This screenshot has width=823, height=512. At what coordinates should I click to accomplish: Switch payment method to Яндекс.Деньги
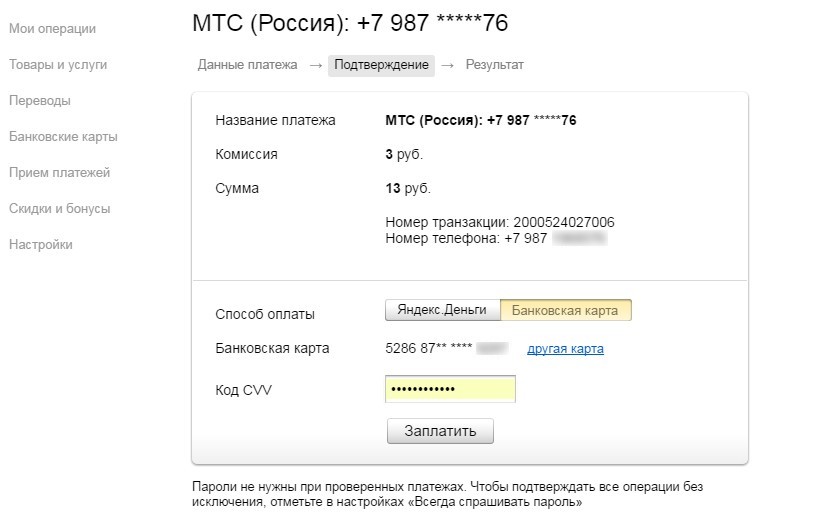pos(442,310)
